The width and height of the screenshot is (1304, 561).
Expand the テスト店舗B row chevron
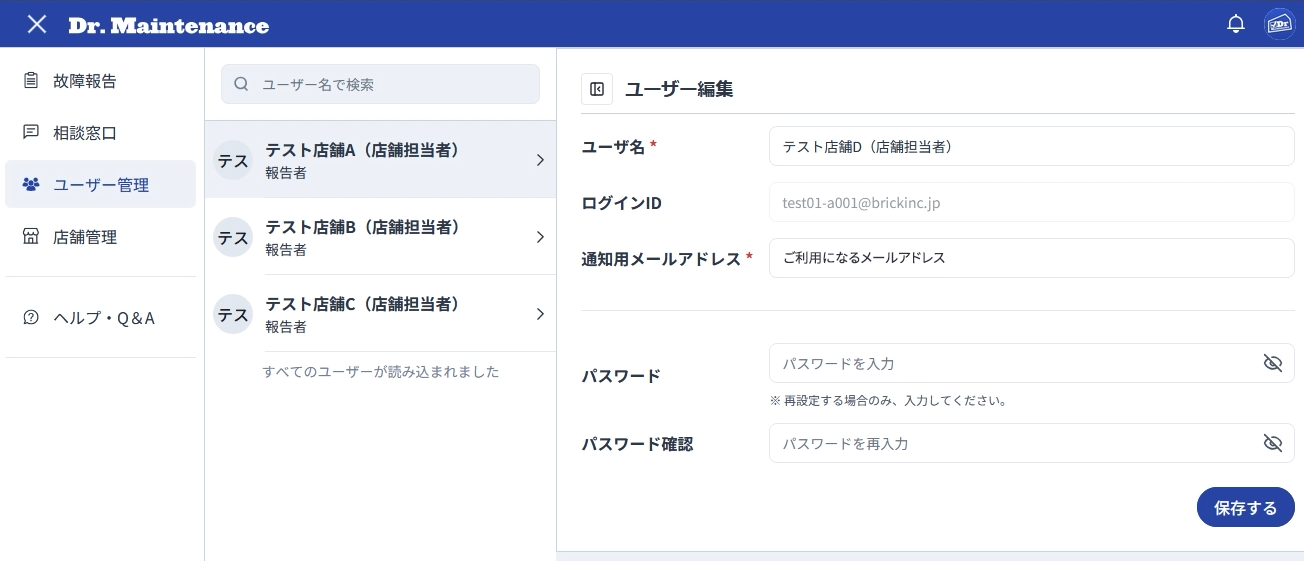click(540, 237)
